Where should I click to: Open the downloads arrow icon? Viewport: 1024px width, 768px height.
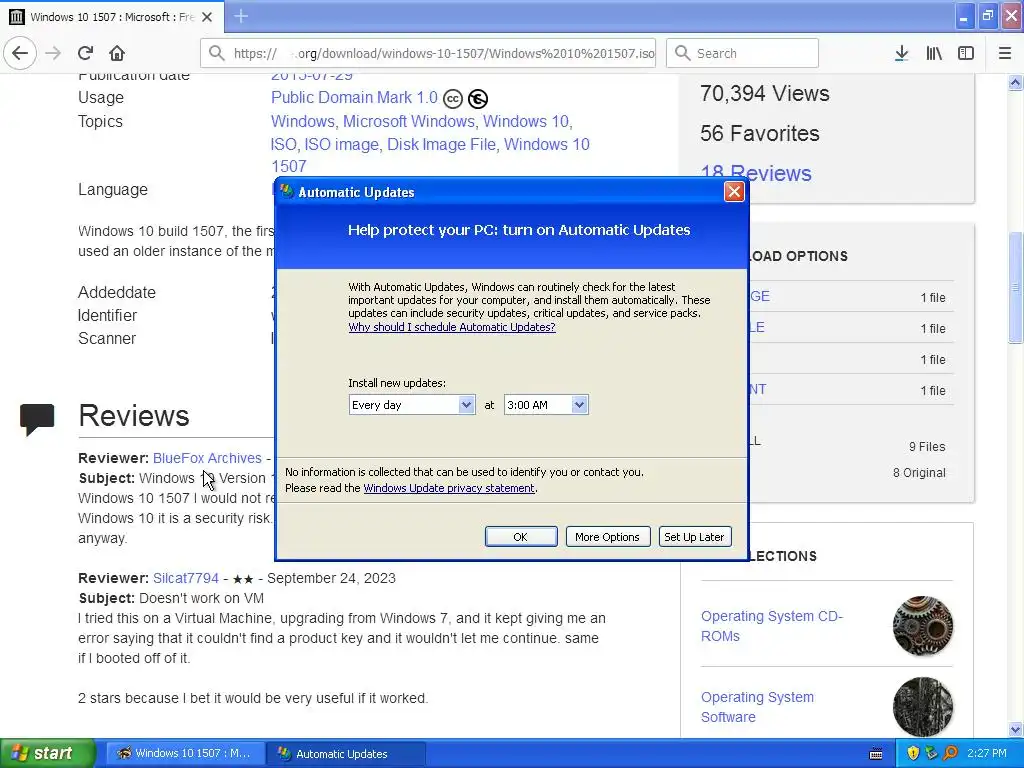[901, 53]
